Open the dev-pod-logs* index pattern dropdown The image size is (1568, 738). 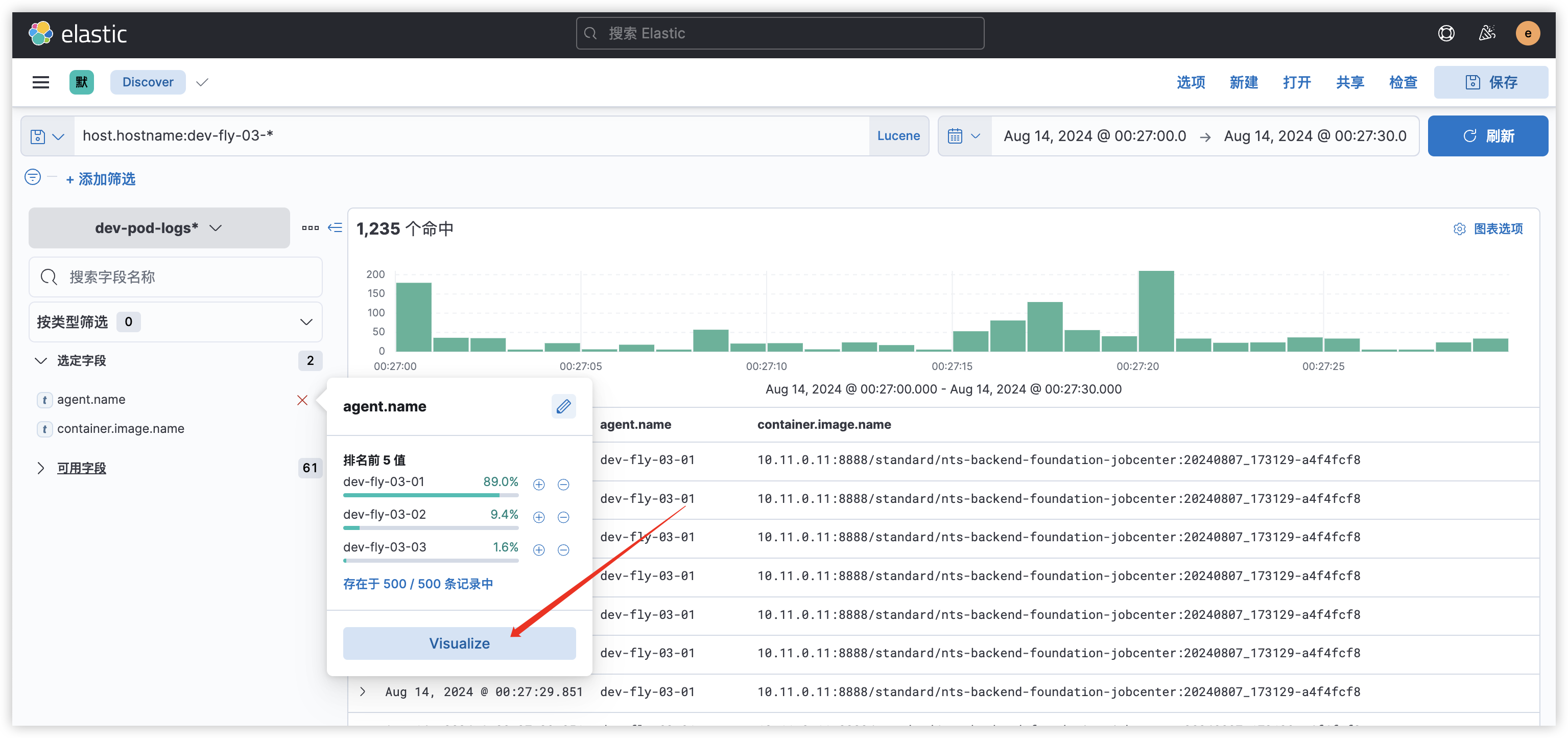[159, 228]
